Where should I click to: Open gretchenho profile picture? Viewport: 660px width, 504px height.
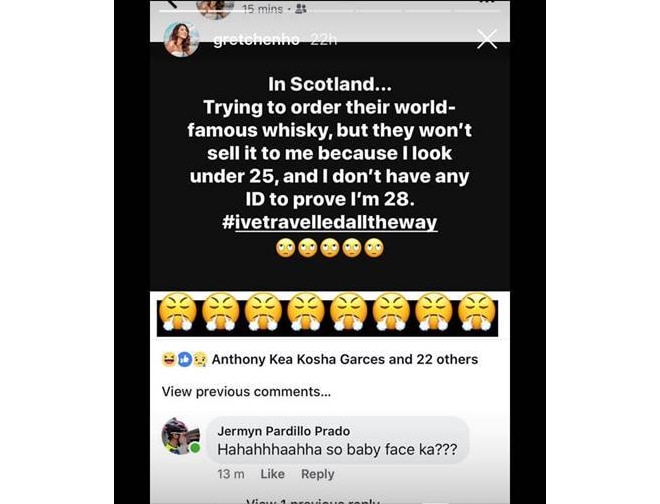coord(181,39)
